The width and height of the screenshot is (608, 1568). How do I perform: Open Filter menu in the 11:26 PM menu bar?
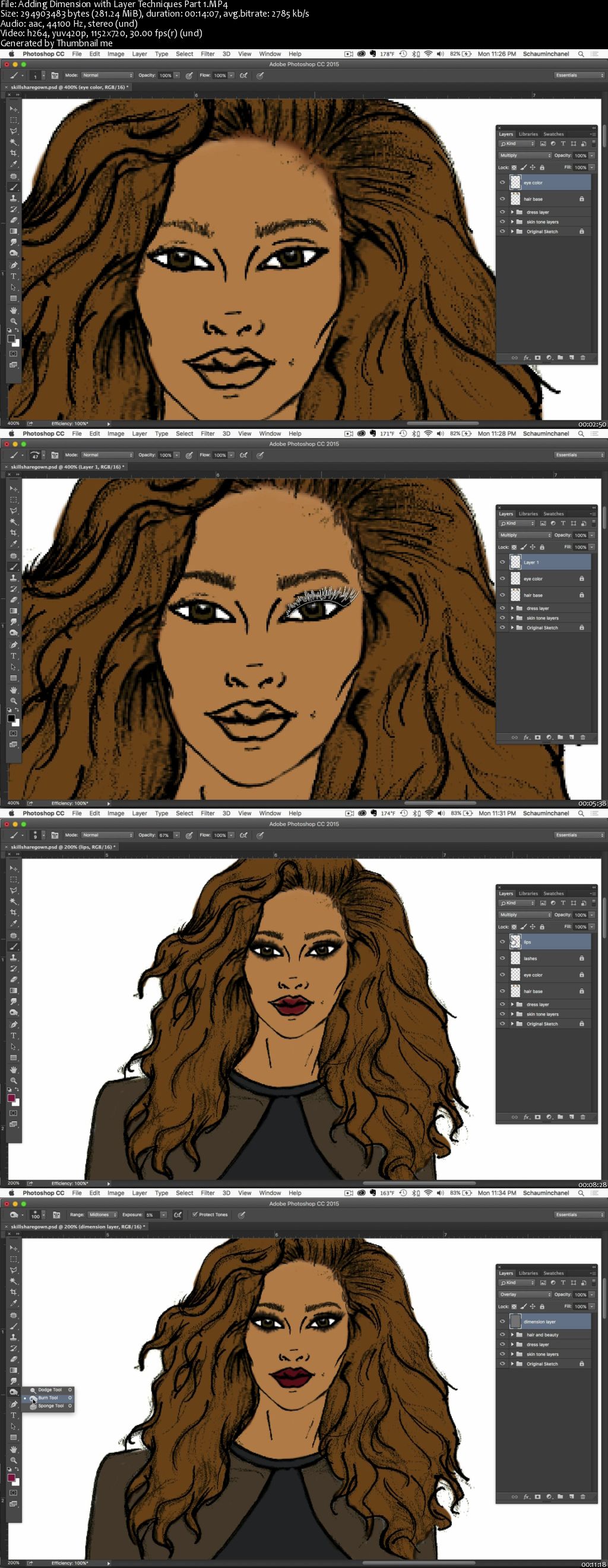click(x=208, y=53)
